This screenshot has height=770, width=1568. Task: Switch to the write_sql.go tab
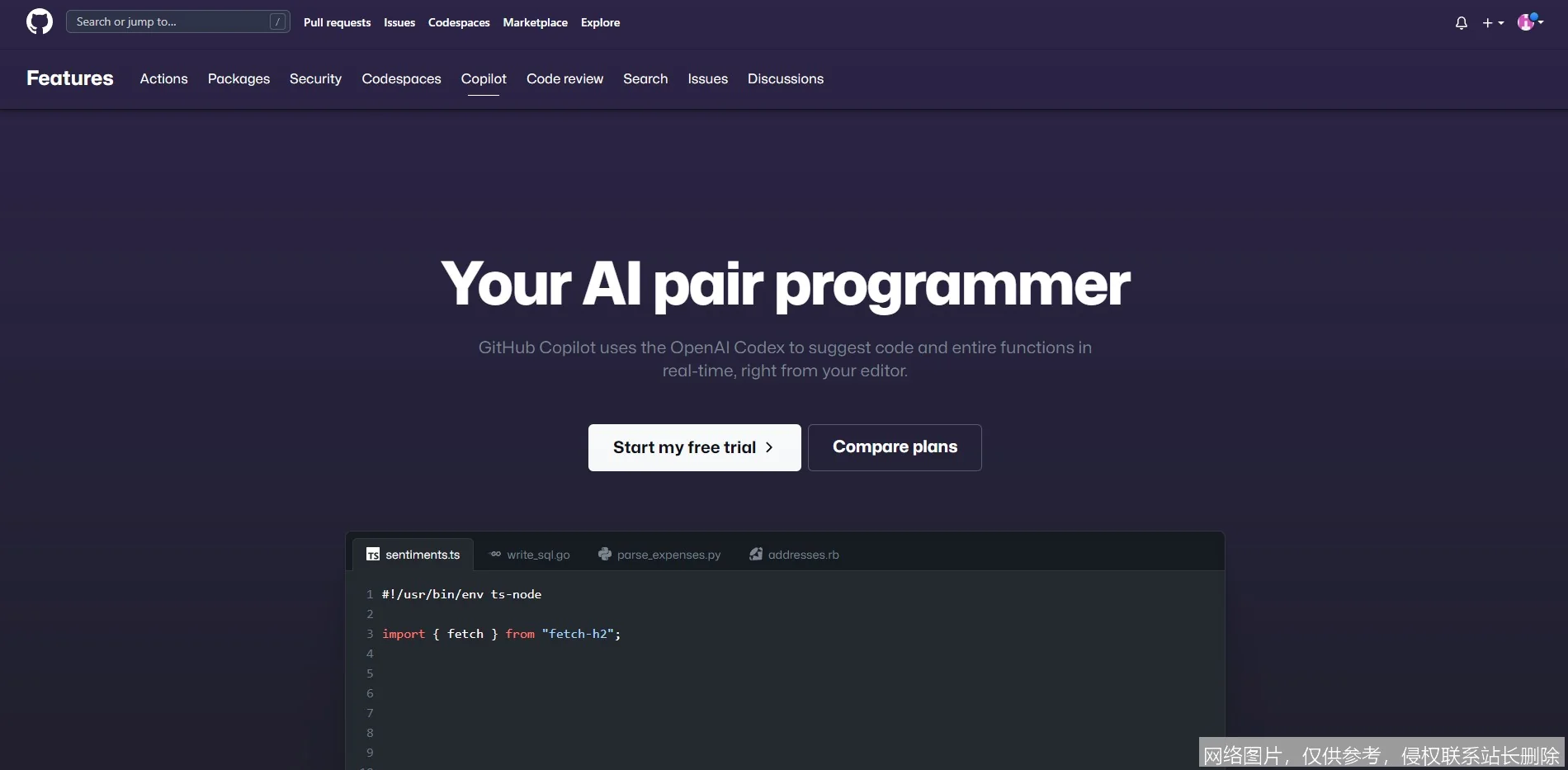click(x=539, y=554)
